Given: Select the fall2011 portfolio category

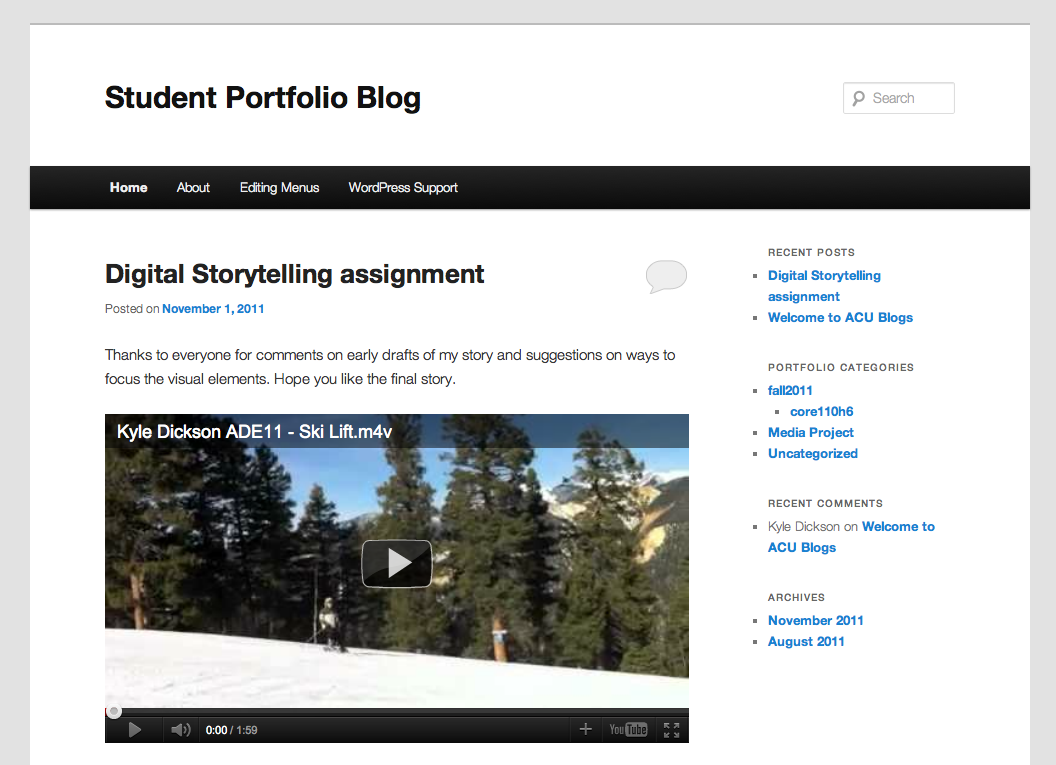Looking at the screenshot, I should point(790,390).
